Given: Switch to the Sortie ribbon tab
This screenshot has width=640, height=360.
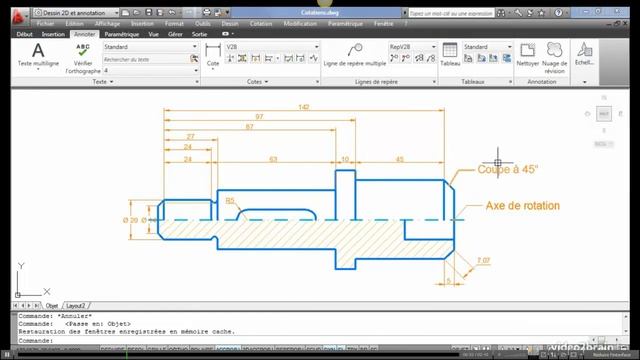Looking at the screenshot, I should (x=199, y=34).
